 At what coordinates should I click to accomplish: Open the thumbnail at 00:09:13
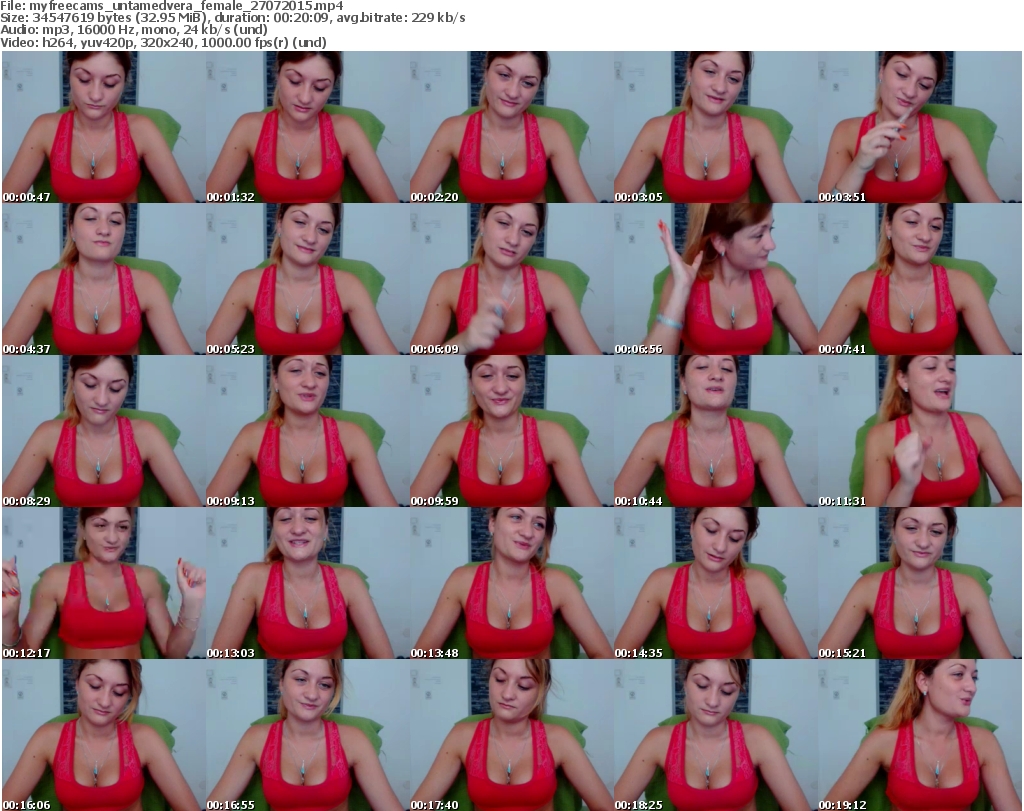(x=308, y=432)
